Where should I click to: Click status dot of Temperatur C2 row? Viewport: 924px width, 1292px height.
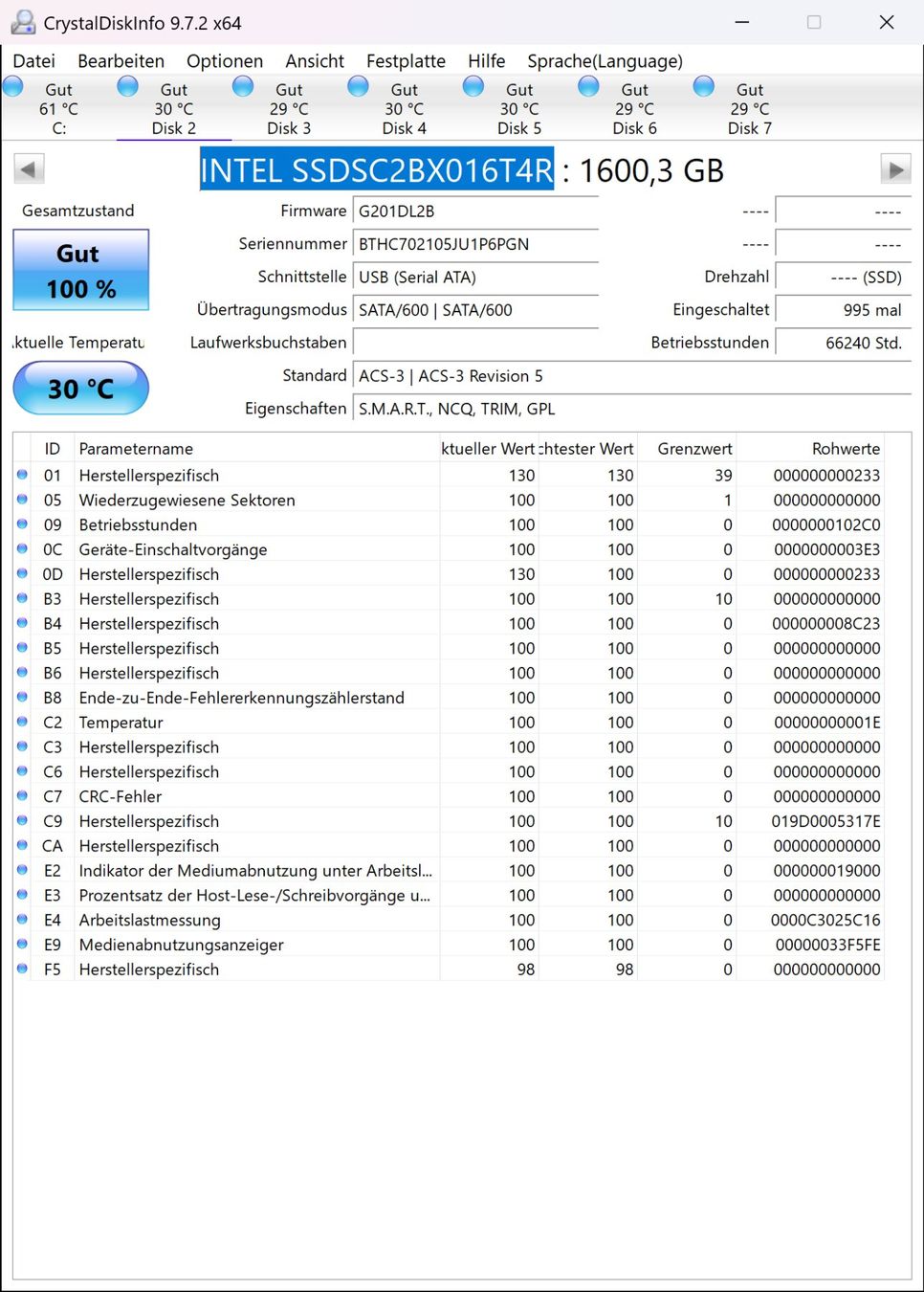click(22, 722)
